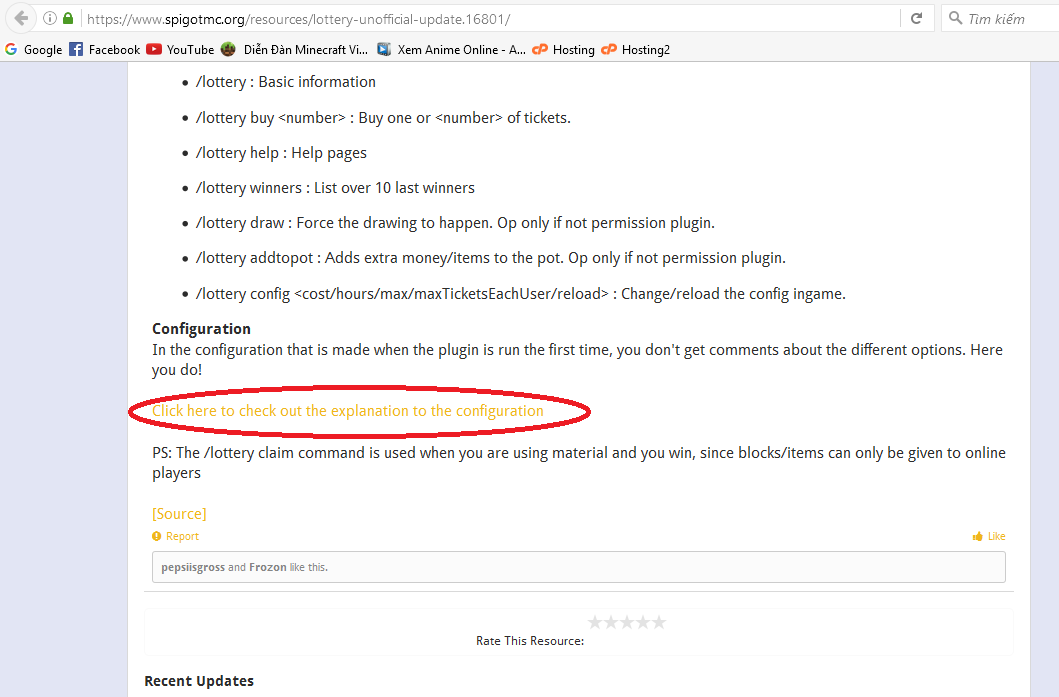
Task: Open the Hosting bookmark
Action: (563, 49)
